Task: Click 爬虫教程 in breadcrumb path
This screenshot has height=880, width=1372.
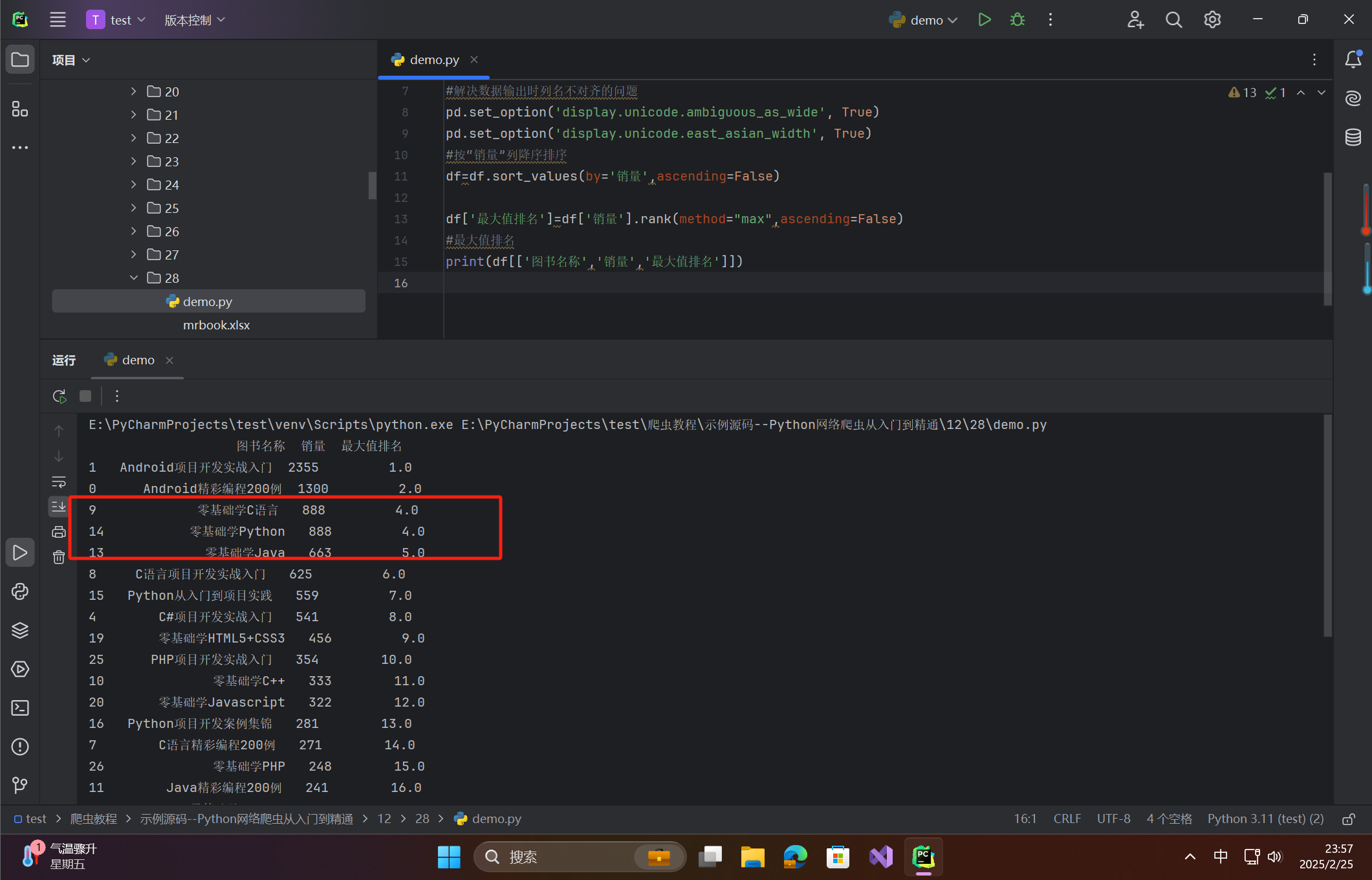Action: point(94,819)
